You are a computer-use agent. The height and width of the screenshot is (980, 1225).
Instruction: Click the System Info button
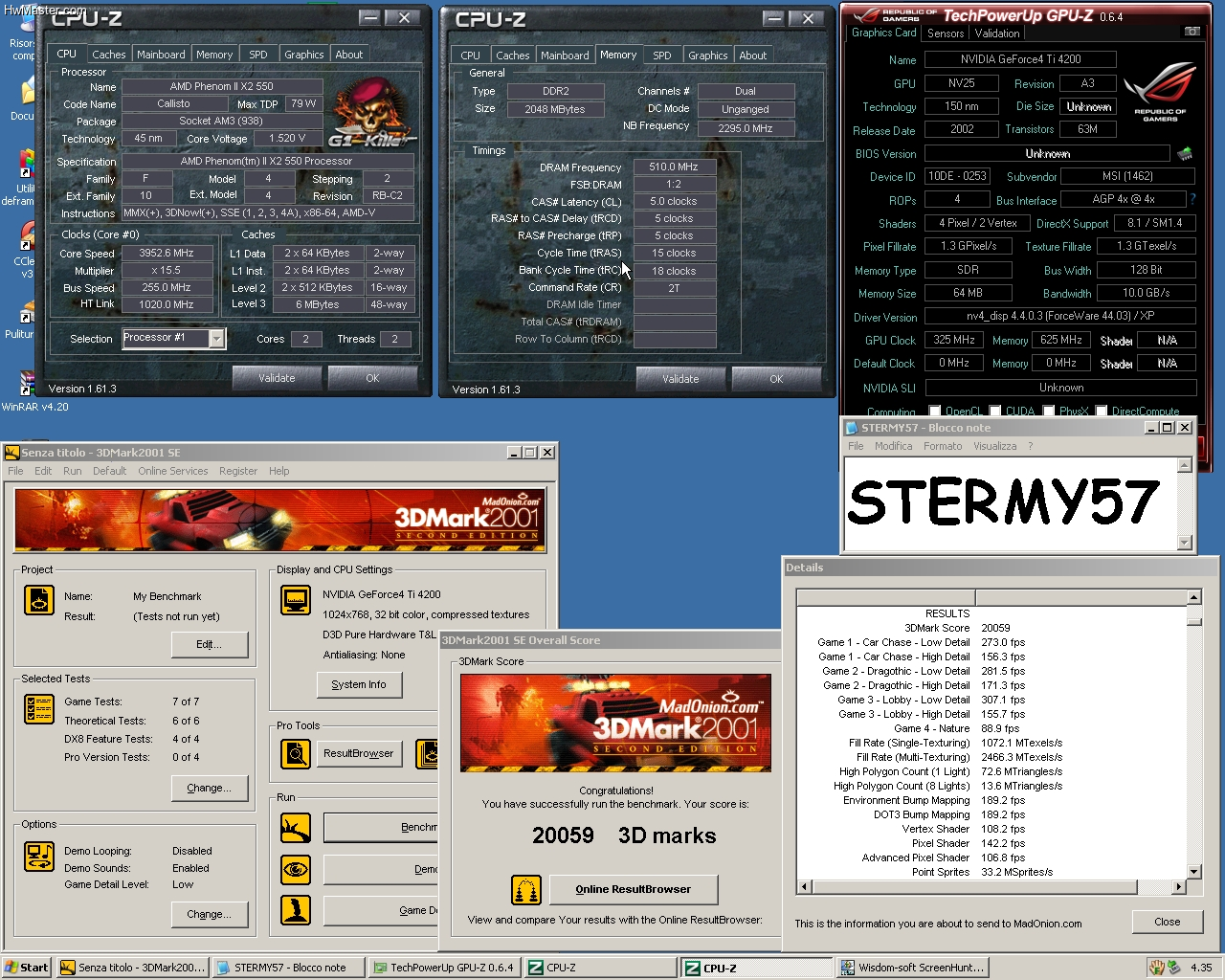359,684
